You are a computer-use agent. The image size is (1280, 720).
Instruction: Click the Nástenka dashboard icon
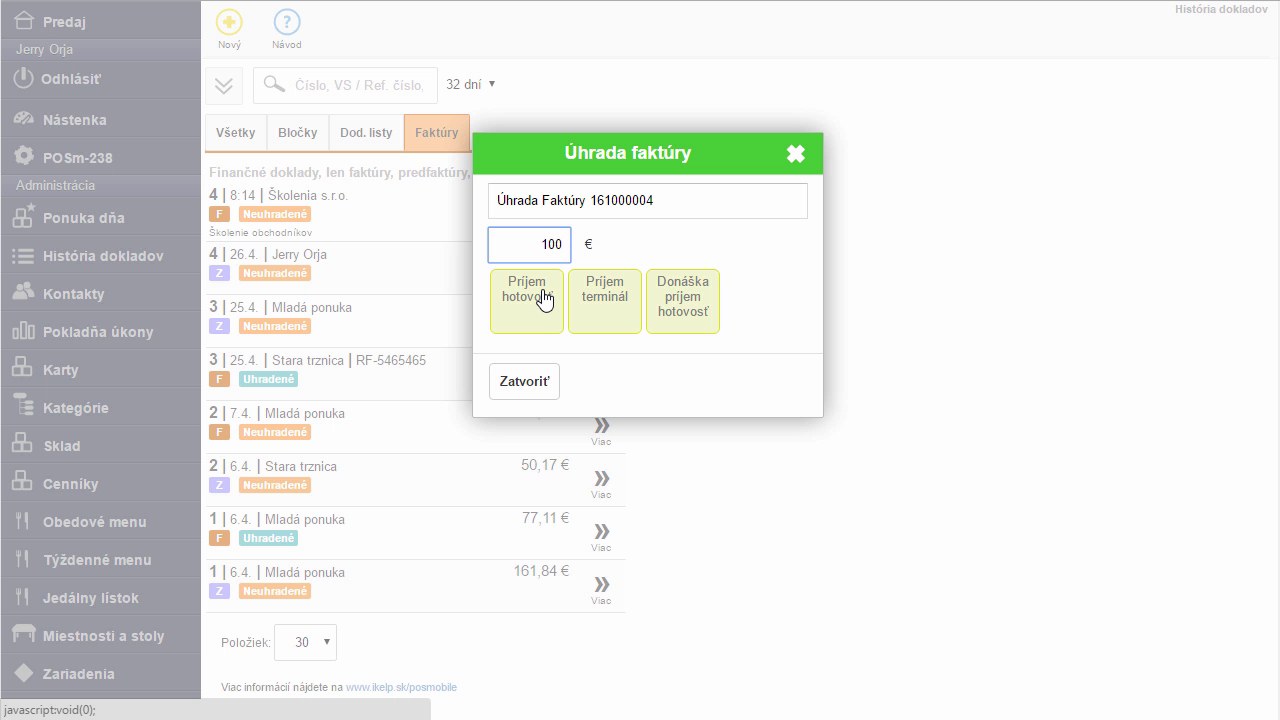tap(24, 119)
